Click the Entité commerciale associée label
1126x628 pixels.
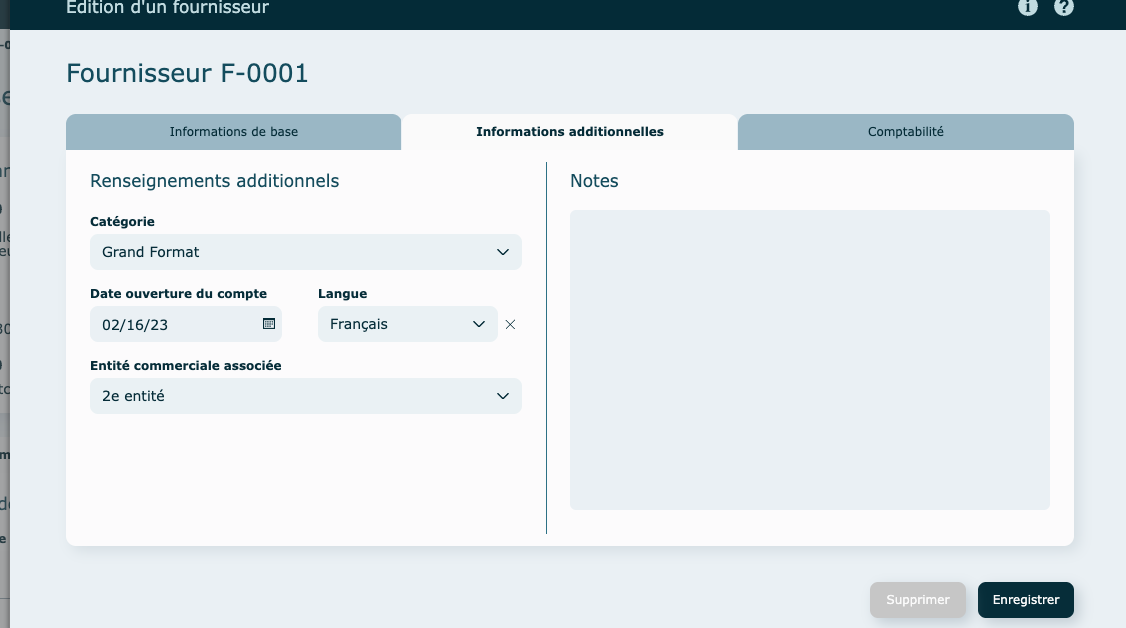tap(185, 366)
